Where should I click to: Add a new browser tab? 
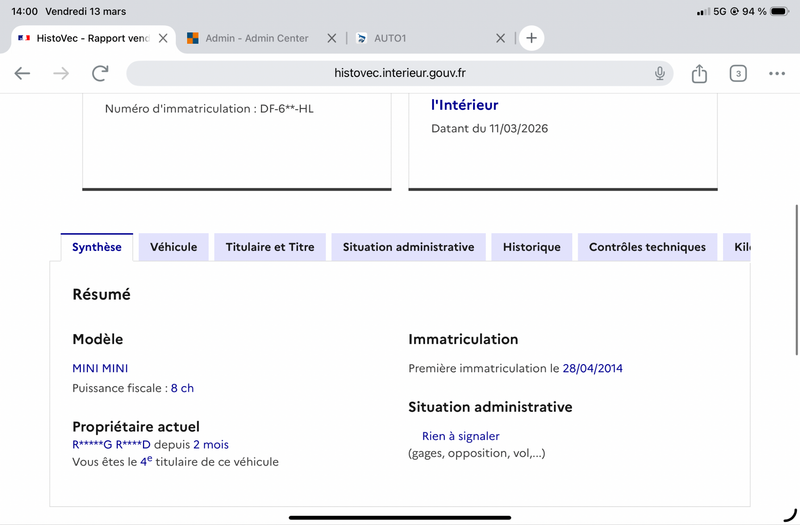(531, 38)
